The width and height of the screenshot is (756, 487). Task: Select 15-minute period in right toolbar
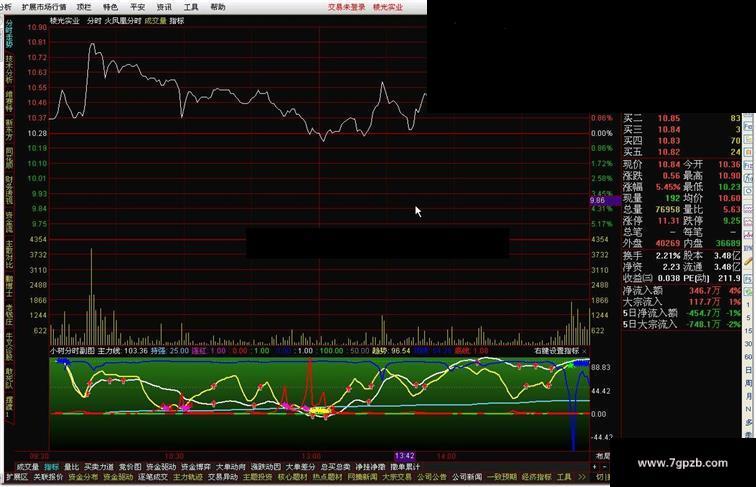click(x=748, y=331)
